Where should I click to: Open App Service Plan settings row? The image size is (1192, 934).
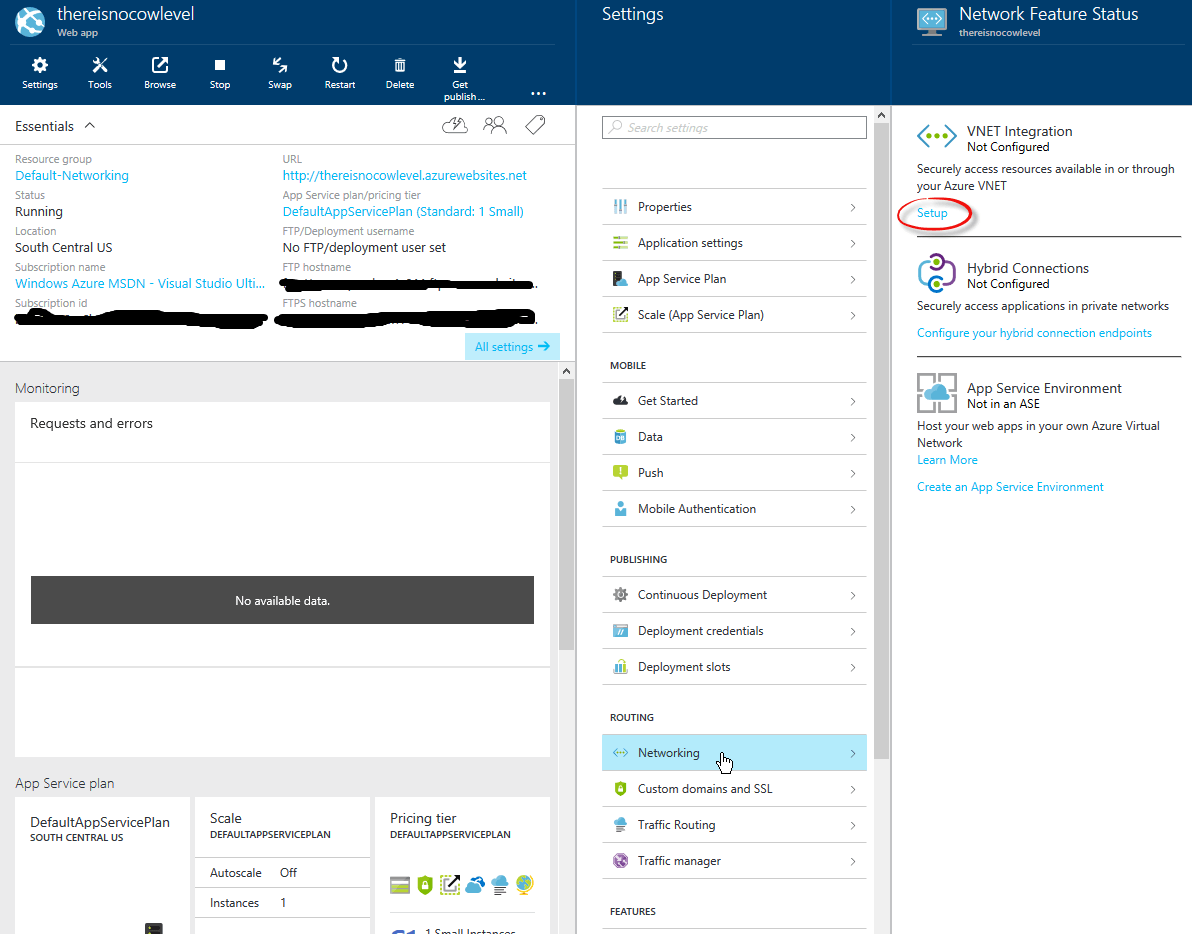click(x=734, y=279)
